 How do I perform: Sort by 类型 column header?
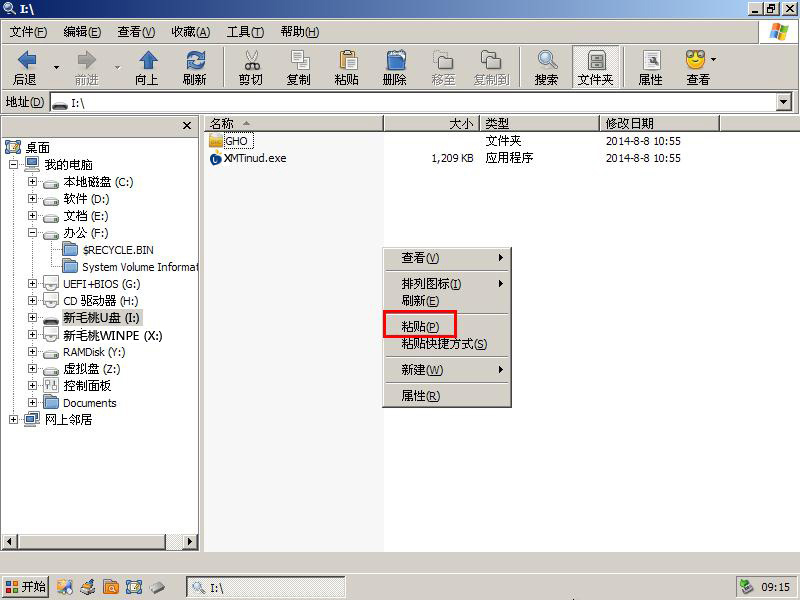[540, 123]
